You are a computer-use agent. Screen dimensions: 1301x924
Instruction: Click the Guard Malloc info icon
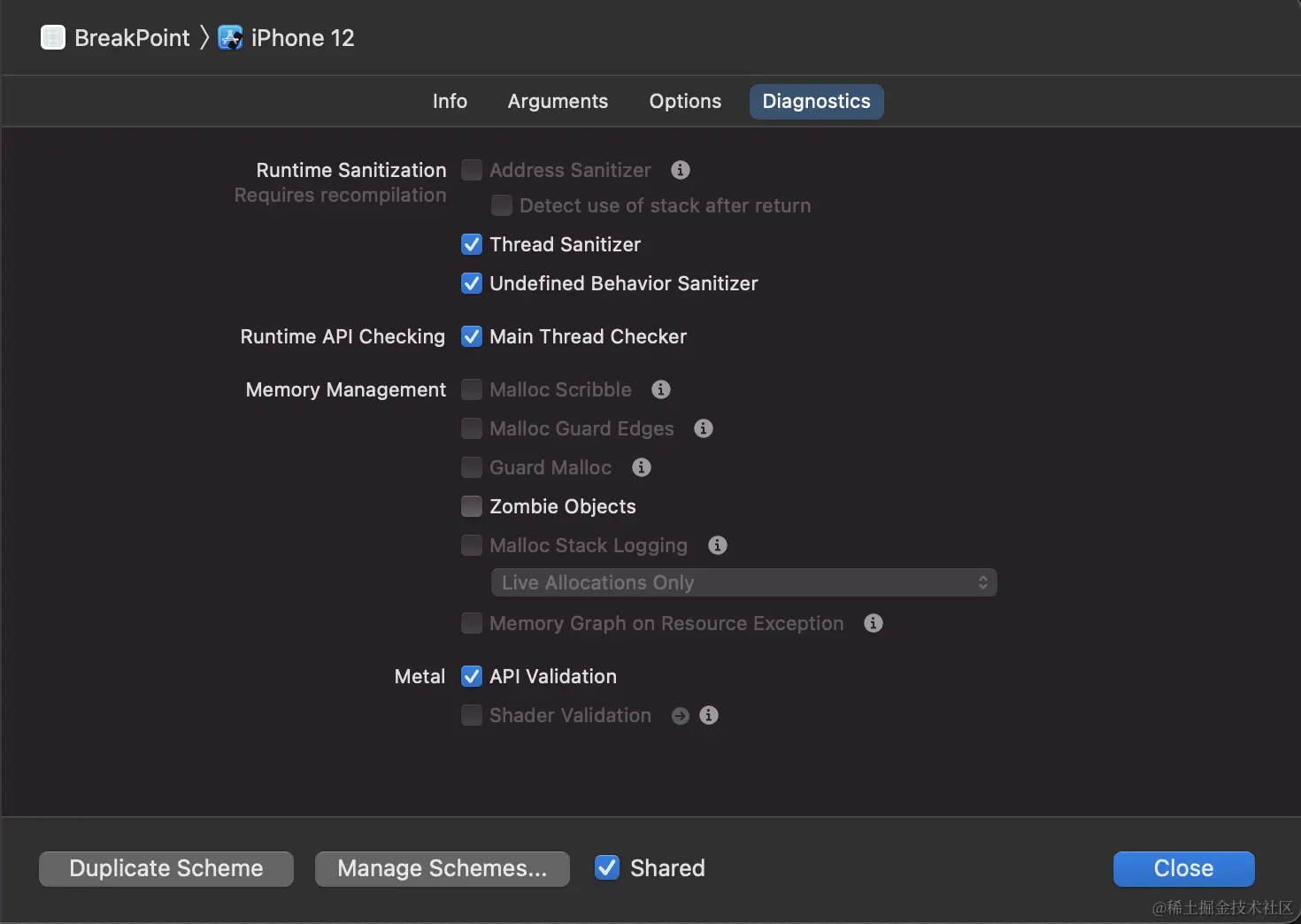tap(642, 467)
